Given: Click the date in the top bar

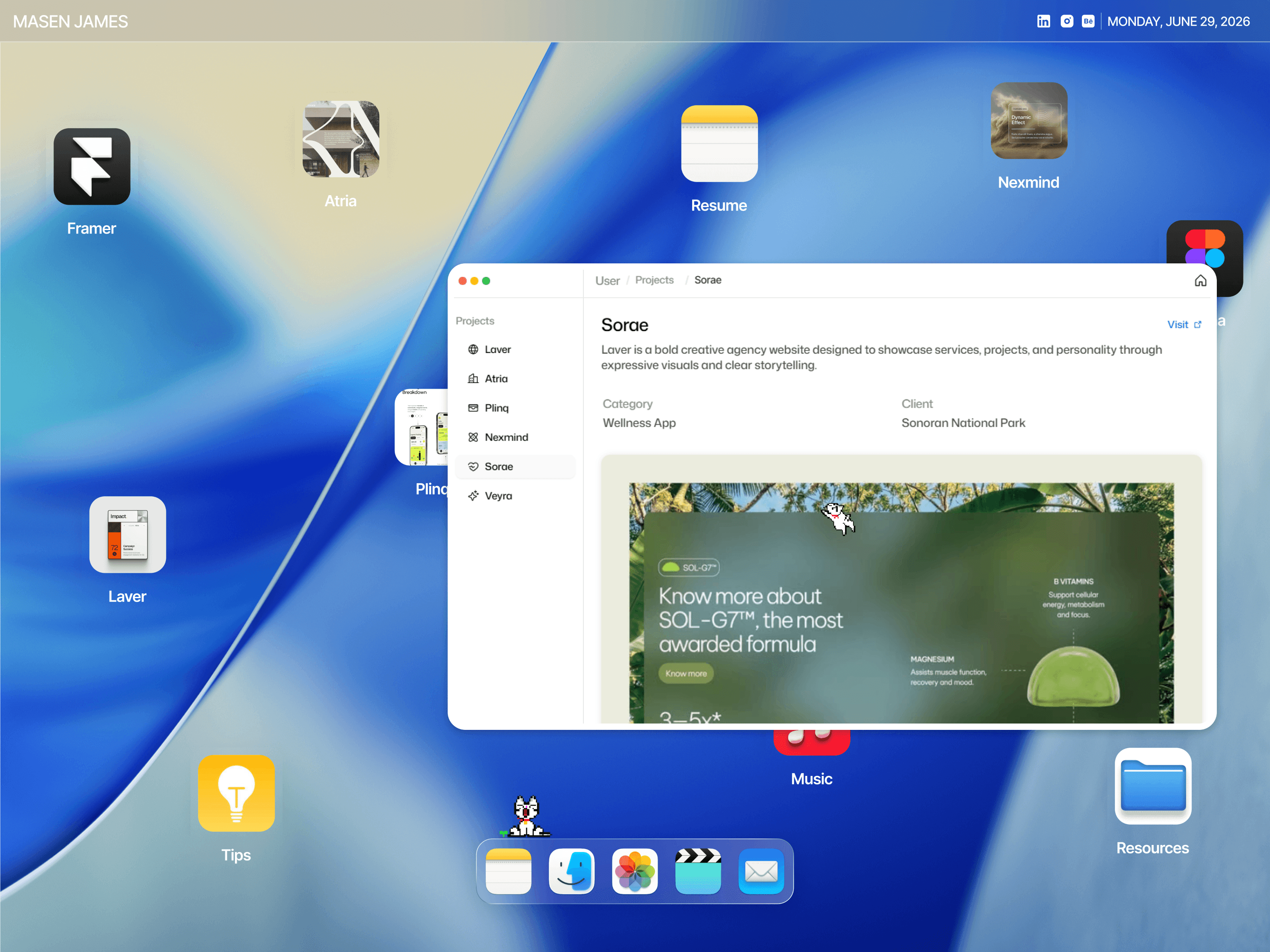Looking at the screenshot, I should coord(1178,21).
